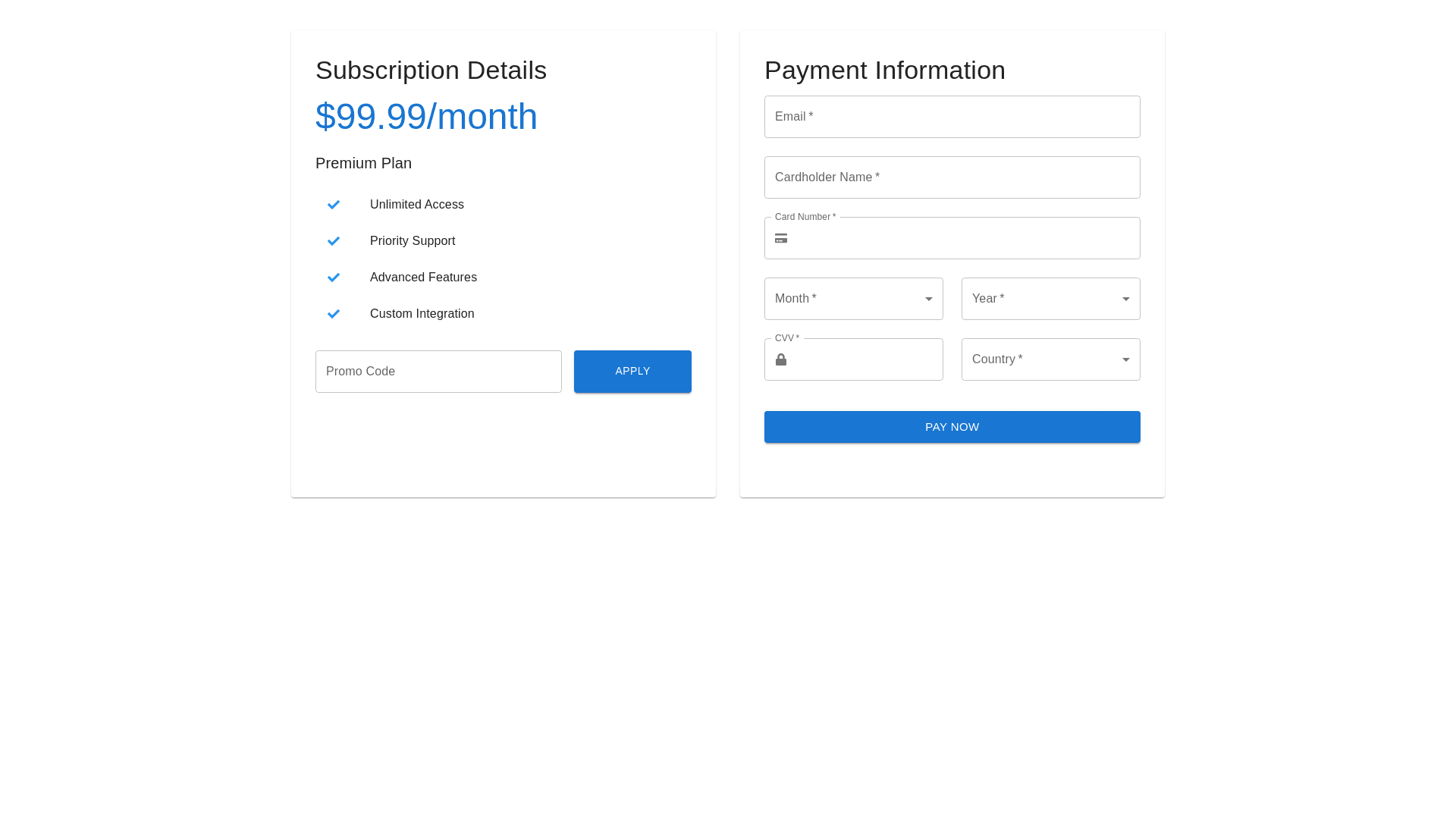Viewport: 1456px width, 819px height.
Task: Click the checkmark beside Priority Support
Action: point(334,241)
